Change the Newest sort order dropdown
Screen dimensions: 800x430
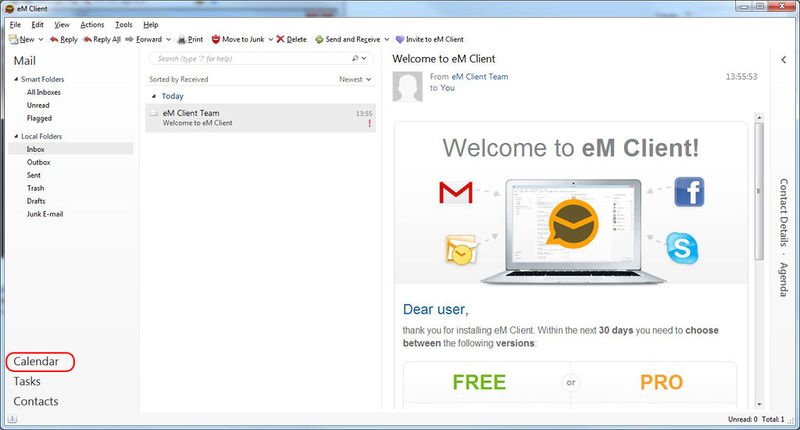click(355, 79)
